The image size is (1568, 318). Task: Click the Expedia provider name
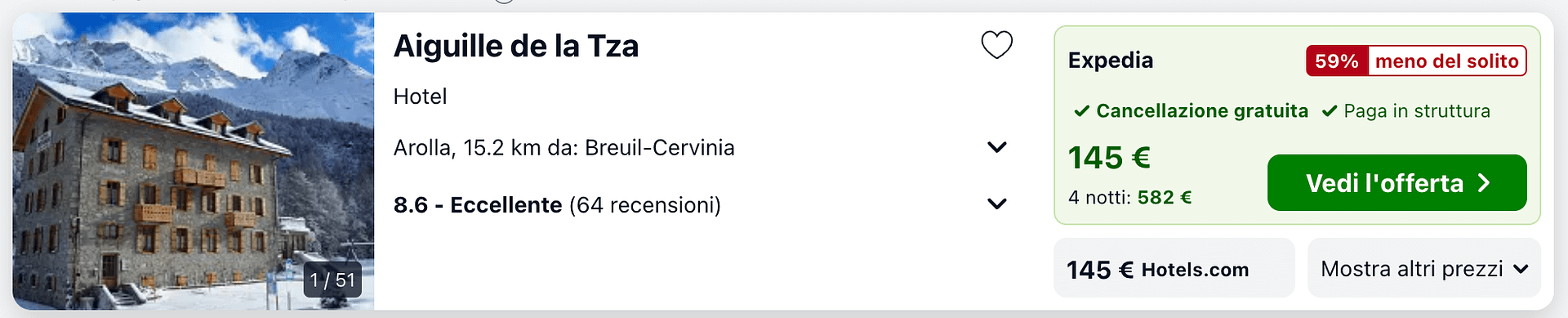(x=1111, y=60)
